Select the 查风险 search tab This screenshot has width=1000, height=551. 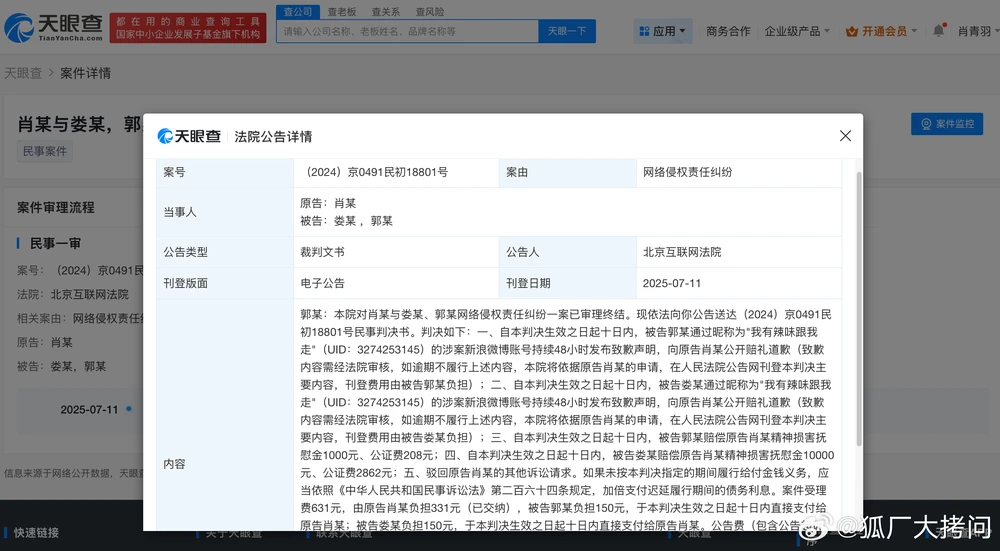pyautogui.click(x=430, y=11)
